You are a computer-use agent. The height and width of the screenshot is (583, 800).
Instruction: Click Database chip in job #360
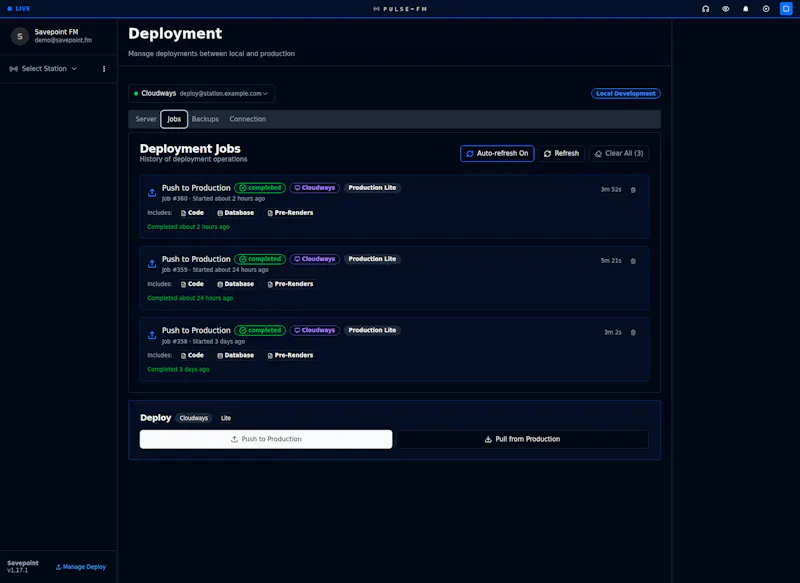click(235, 213)
